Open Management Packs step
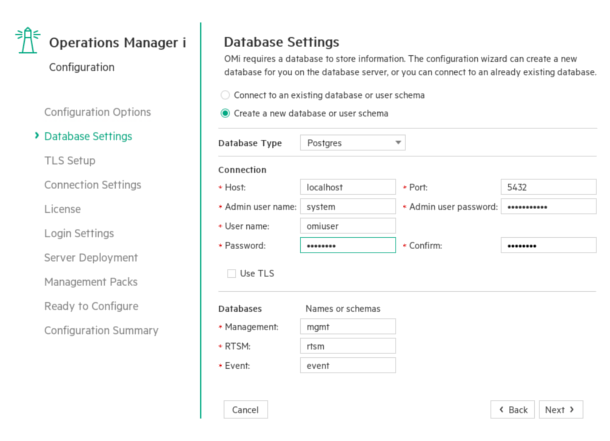The image size is (610, 441). [91, 282]
